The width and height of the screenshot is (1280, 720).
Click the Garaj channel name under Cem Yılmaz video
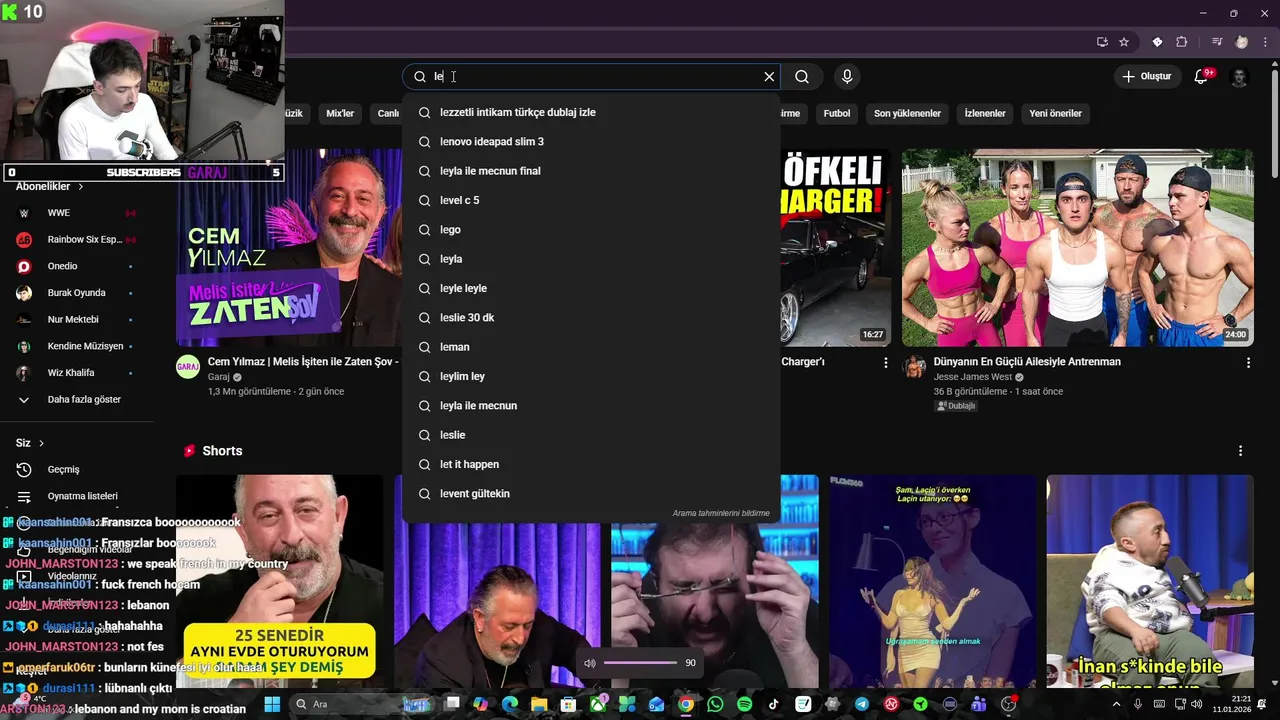[219, 377]
